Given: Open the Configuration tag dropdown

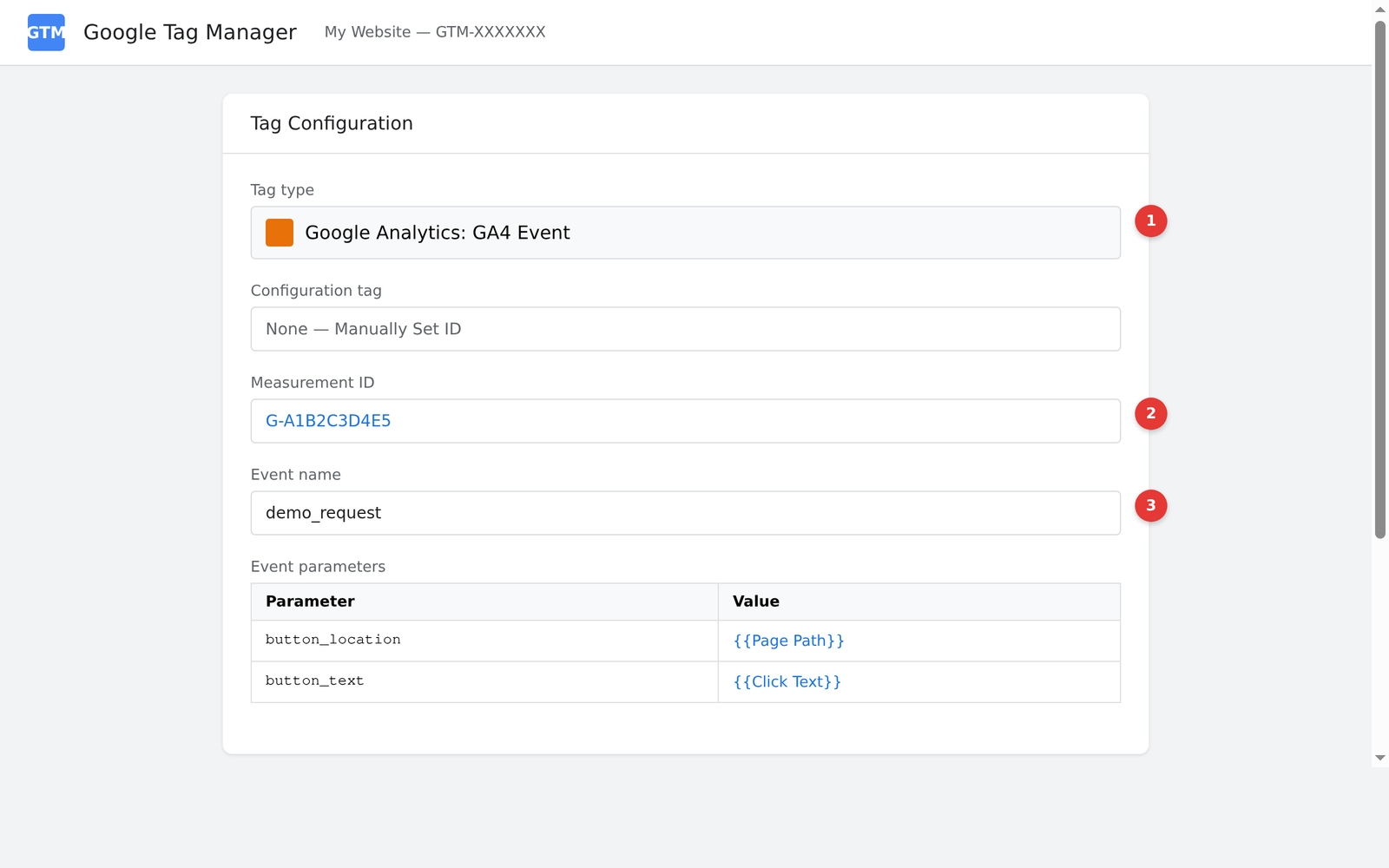Looking at the screenshot, I should (685, 329).
